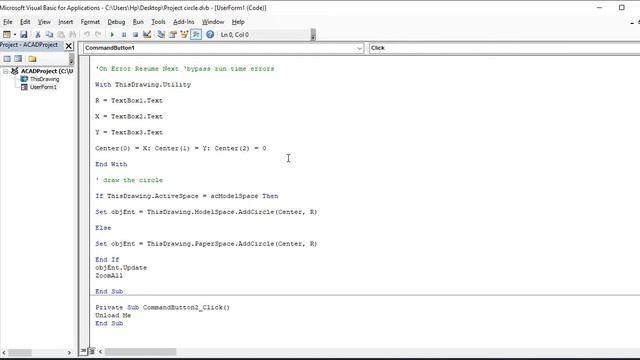Open the Click procedure dropdown
Screen dimensions: 640x360
pos(504,48)
